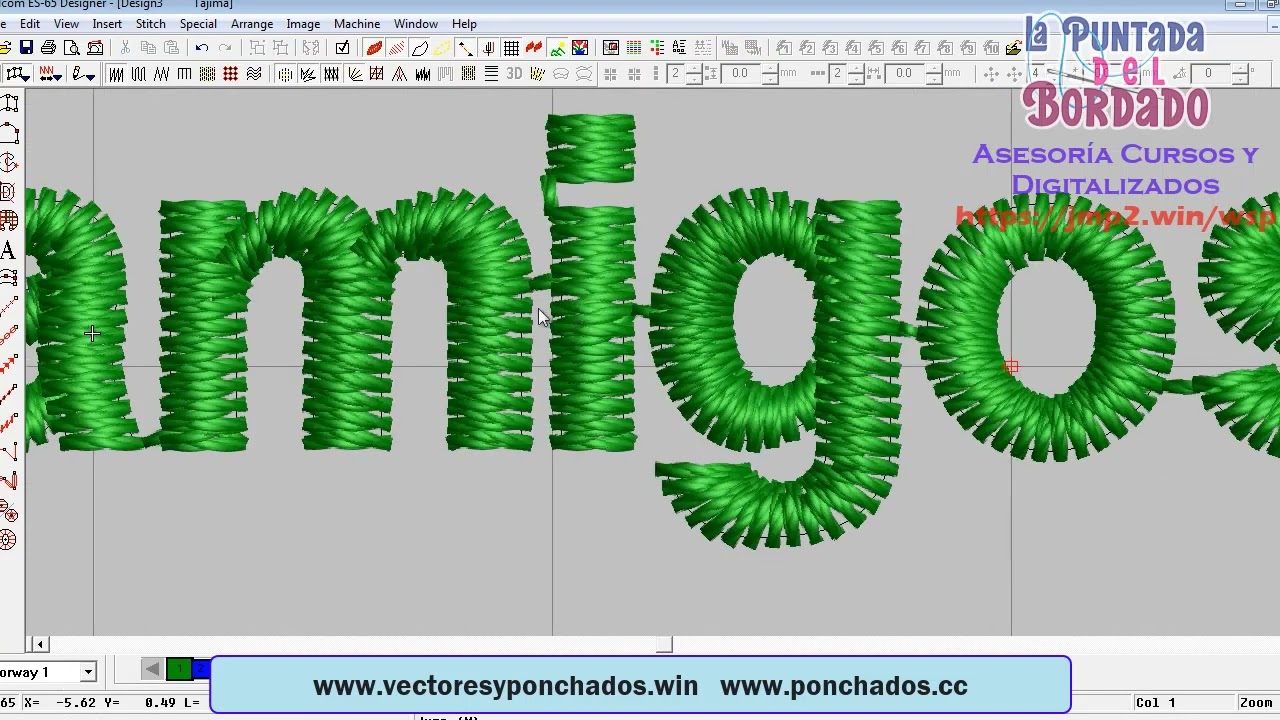1280x720 pixels.
Task: Toggle show connectors icon
Action: [x=465, y=48]
